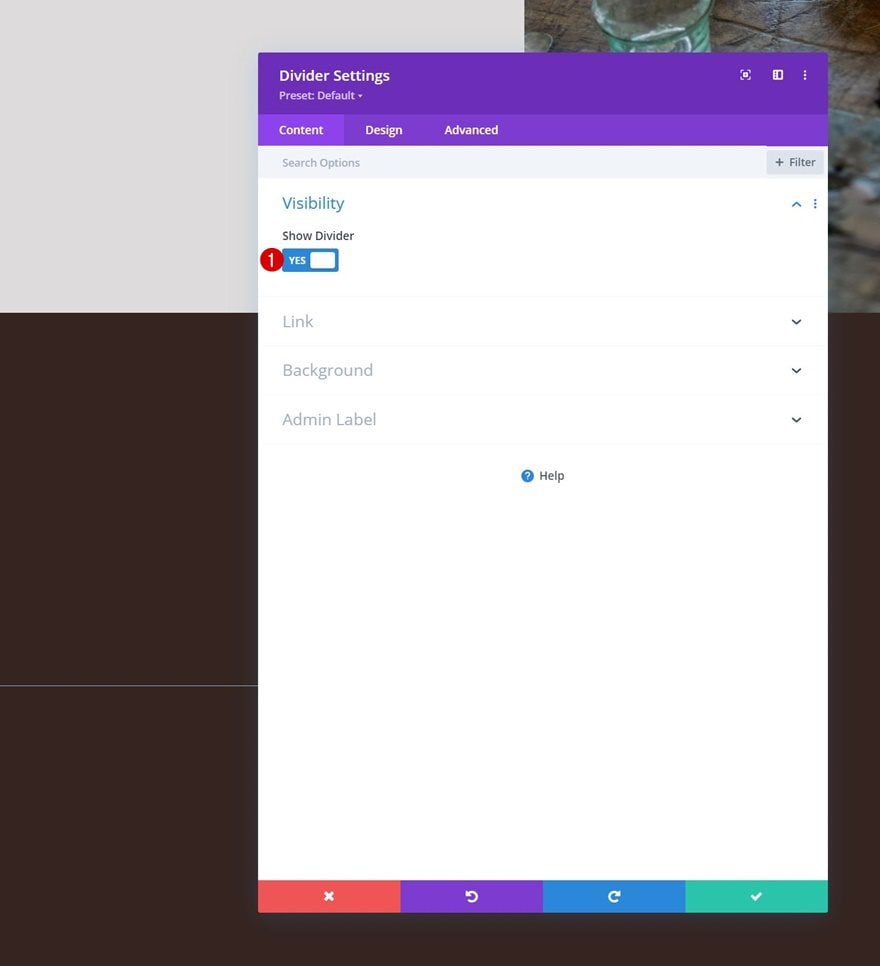This screenshot has width=880, height=966.
Task: Save changes with the green checkmark
Action: click(756, 896)
